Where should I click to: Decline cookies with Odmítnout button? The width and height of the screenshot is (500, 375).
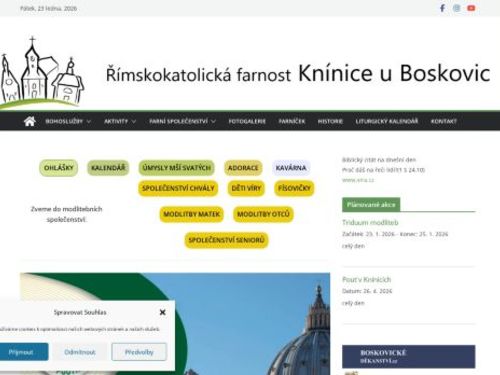pyautogui.click(x=80, y=352)
